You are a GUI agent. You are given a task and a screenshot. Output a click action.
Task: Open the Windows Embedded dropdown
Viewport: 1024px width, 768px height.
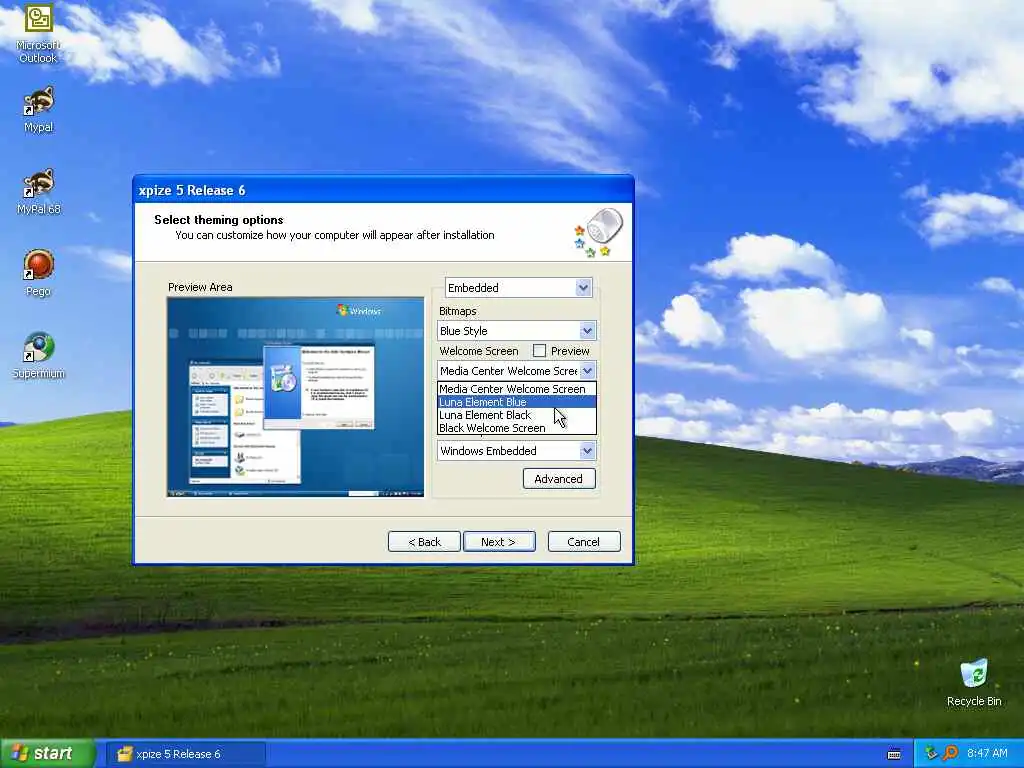(587, 451)
